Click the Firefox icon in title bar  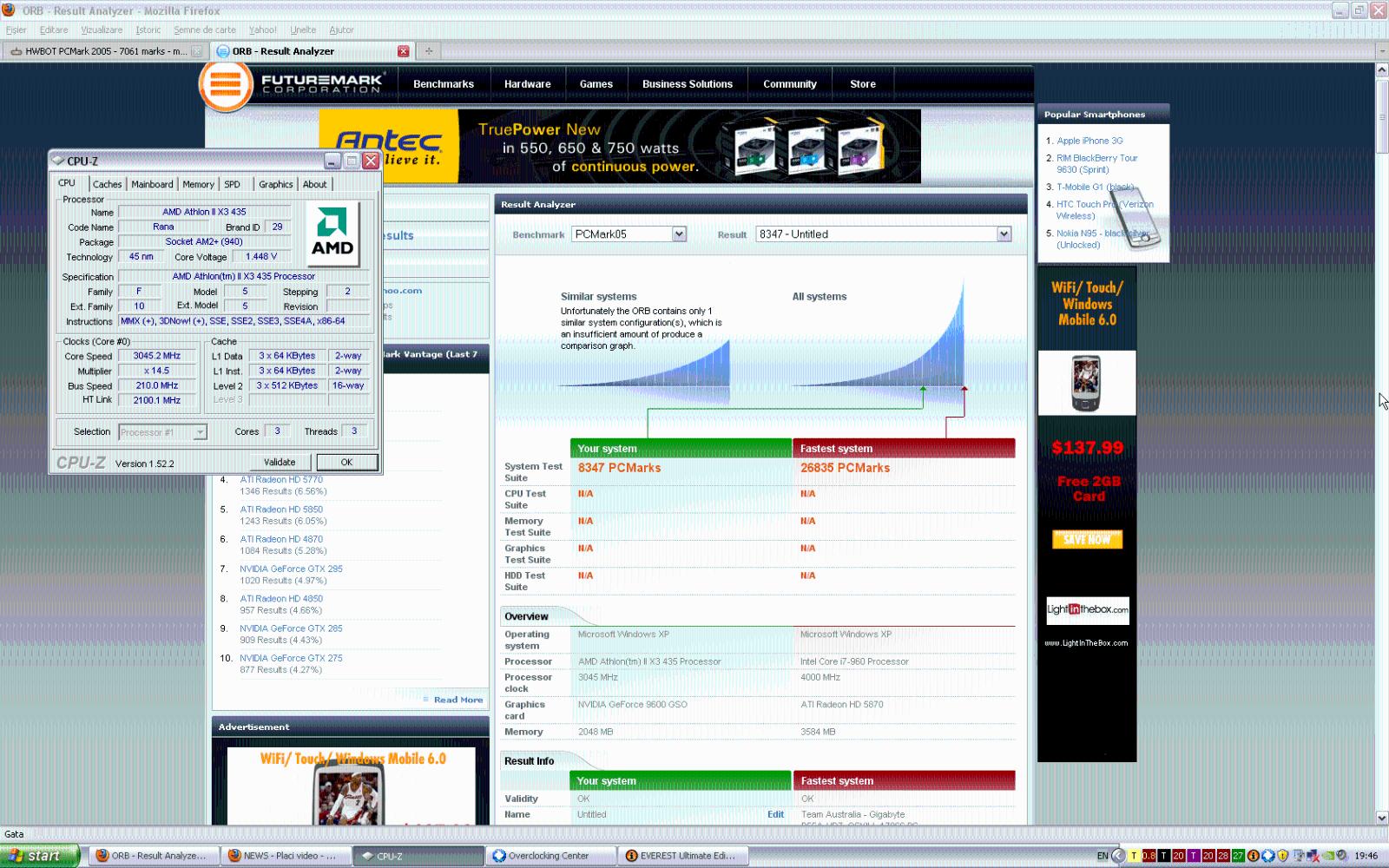pyautogui.click(x=10, y=10)
